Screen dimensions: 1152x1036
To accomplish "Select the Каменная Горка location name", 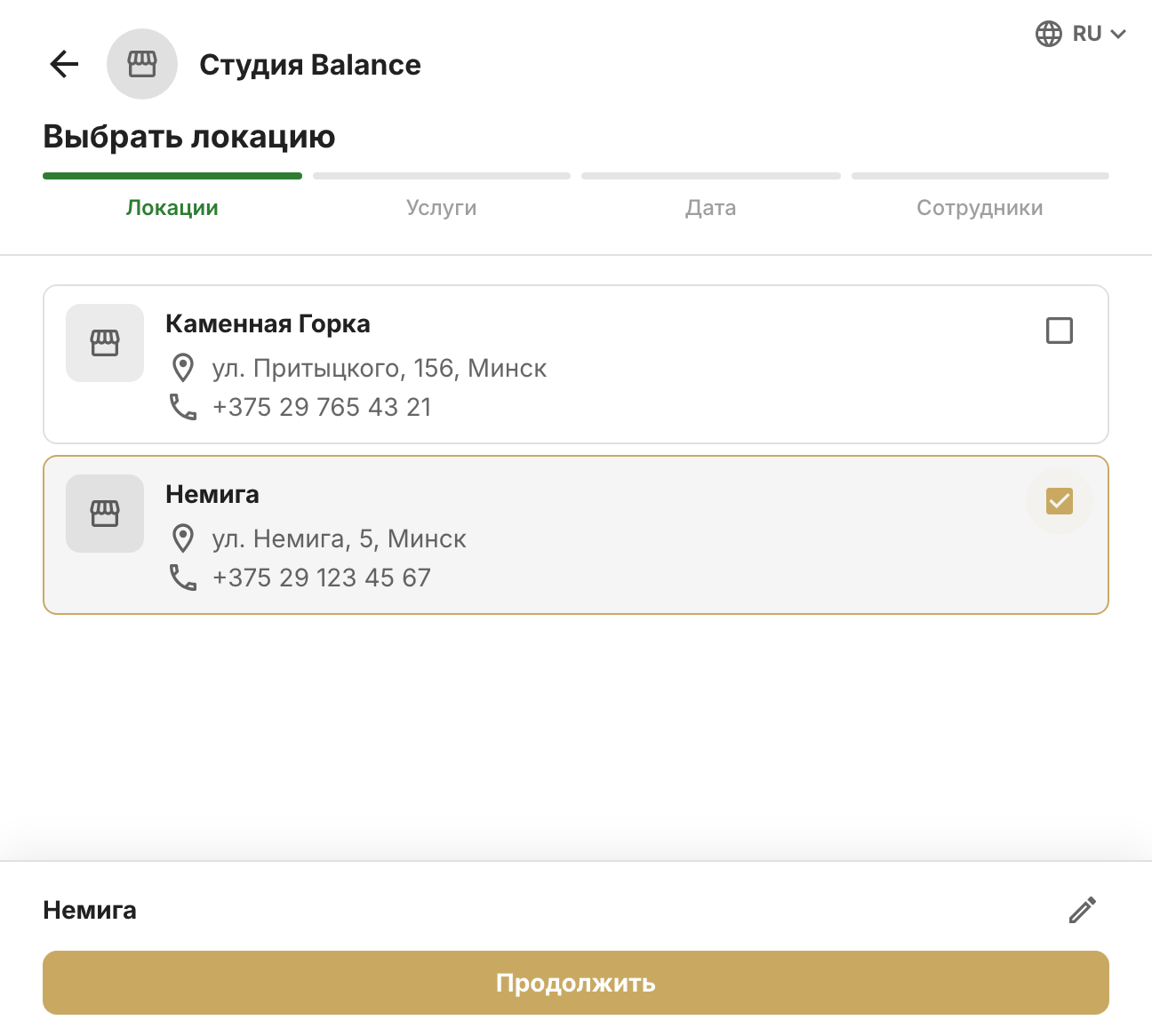I will pyautogui.click(x=268, y=324).
